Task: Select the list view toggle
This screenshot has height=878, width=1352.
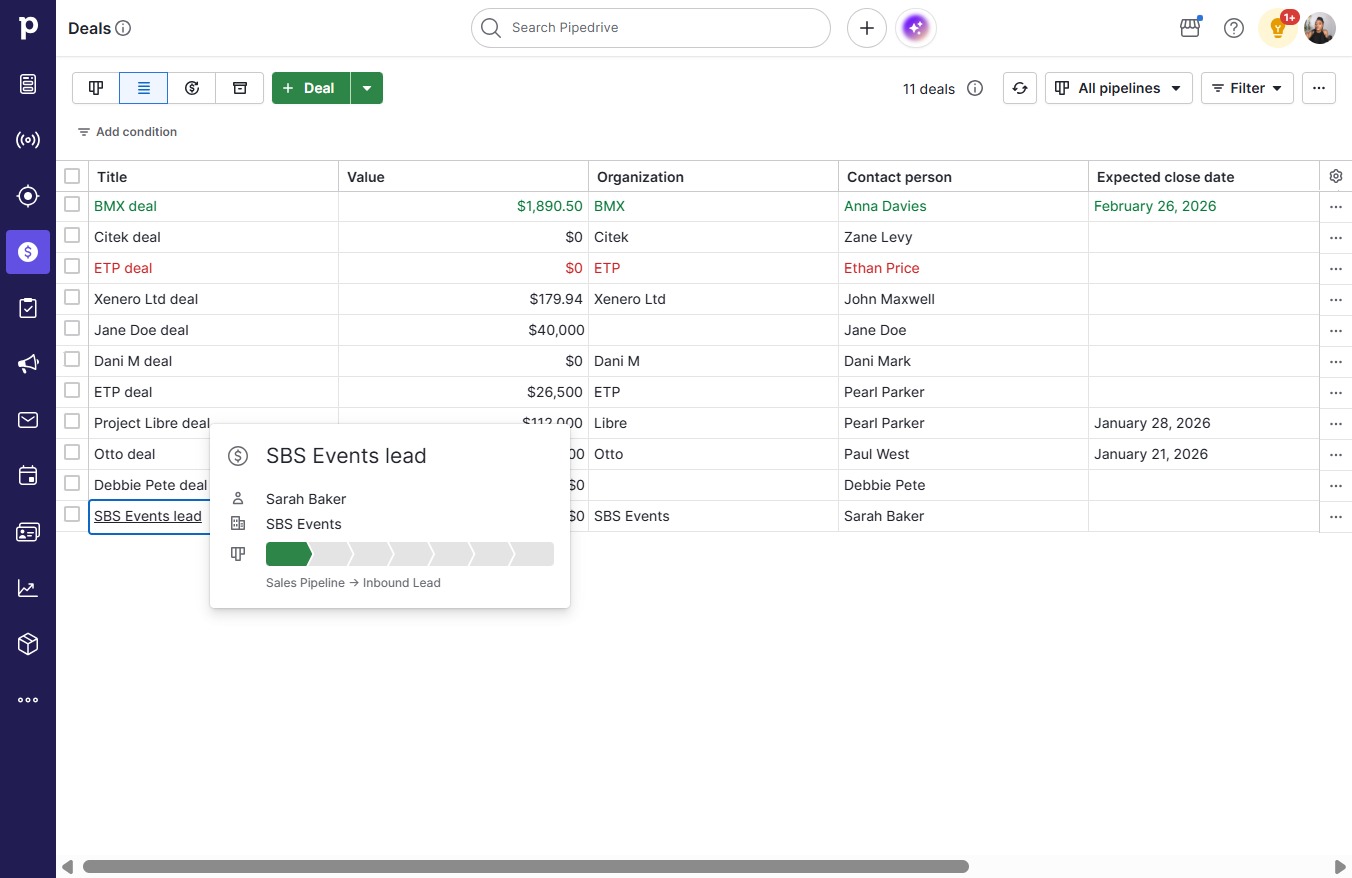Action: pos(144,88)
